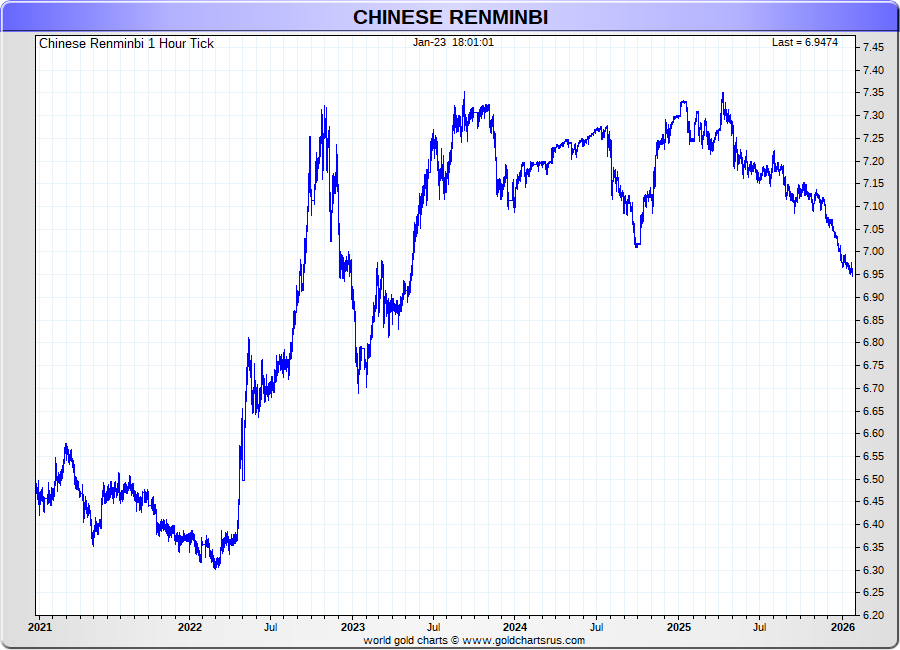Click the 6.30 y-axis label

[x=873, y=570]
